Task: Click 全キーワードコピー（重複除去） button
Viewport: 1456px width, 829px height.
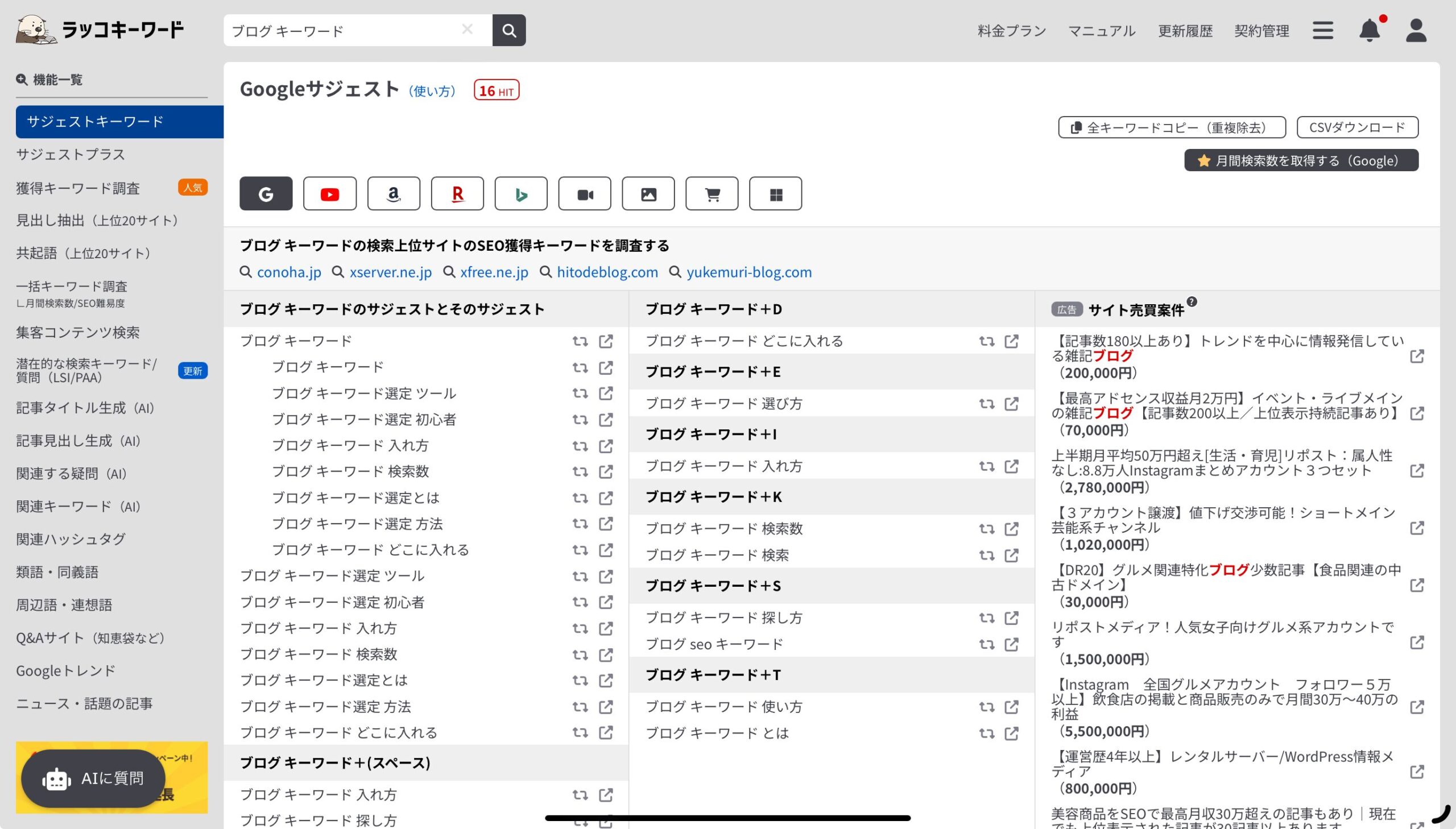Action: tap(1172, 127)
